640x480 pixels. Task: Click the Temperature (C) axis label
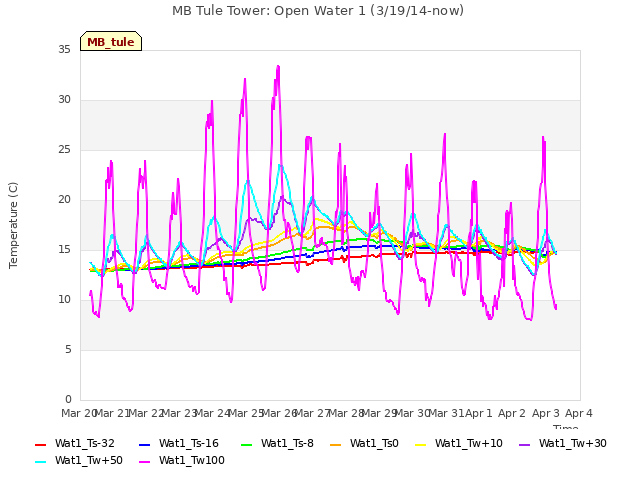[x=13, y=225]
